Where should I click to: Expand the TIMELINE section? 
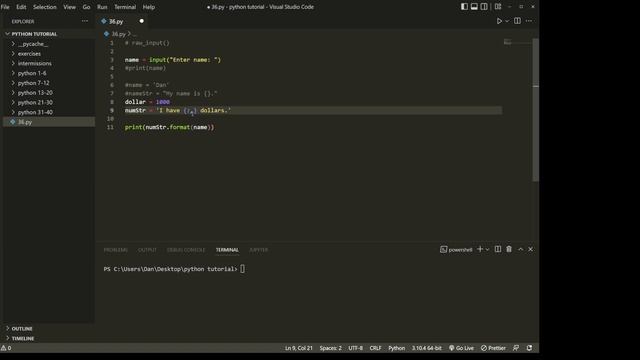[x=49, y=338]
